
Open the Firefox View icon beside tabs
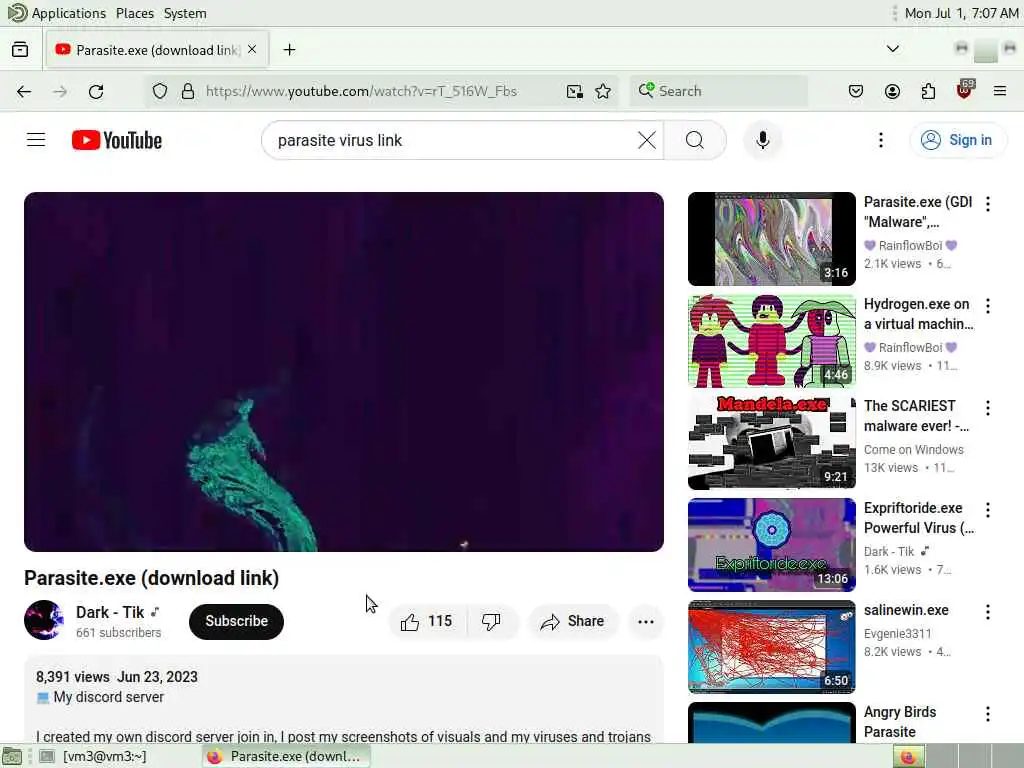click(20, 50)
